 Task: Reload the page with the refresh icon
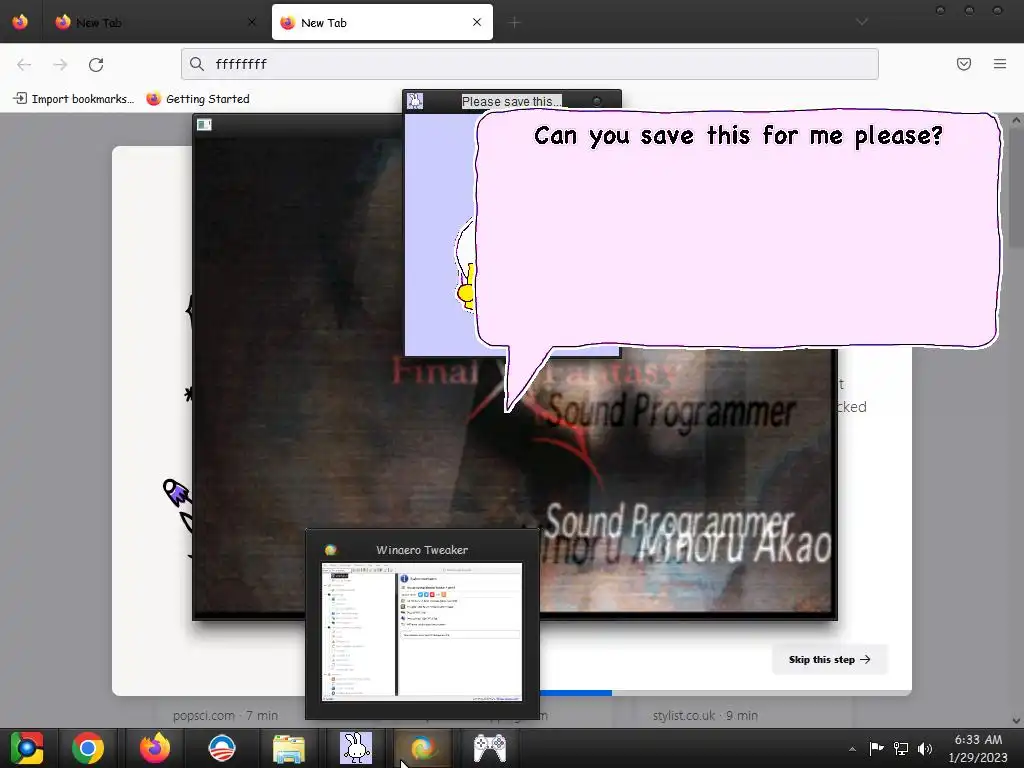point(96,64)
